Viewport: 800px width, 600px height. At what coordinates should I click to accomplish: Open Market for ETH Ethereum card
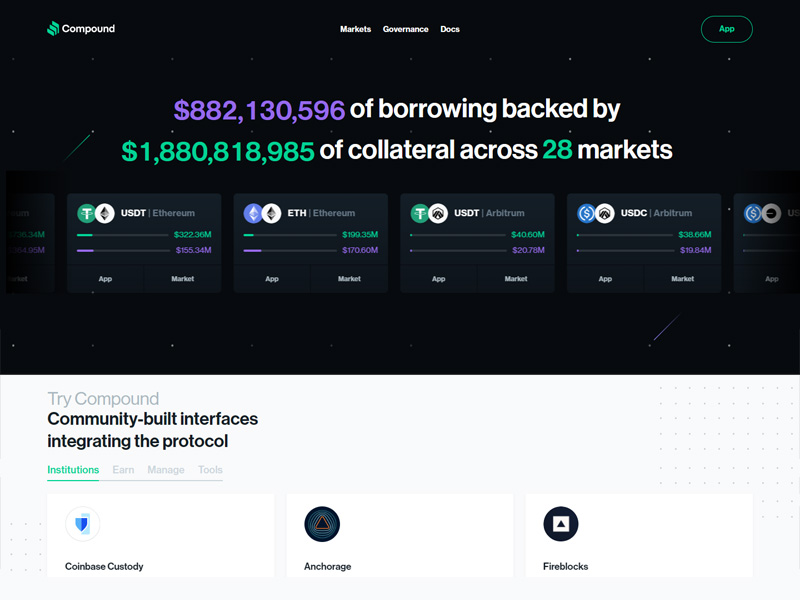coord(349,279)
